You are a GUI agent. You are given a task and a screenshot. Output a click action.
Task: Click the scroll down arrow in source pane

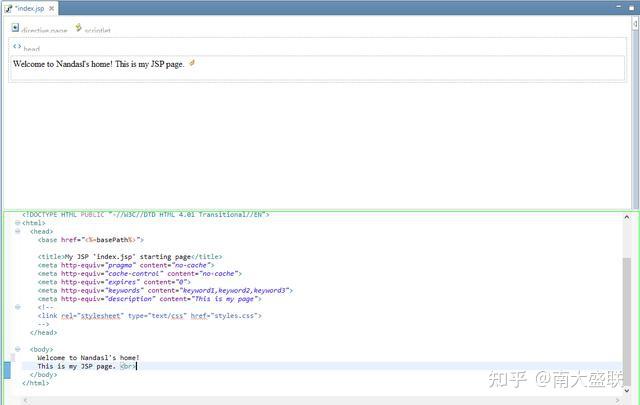[627, 391]
